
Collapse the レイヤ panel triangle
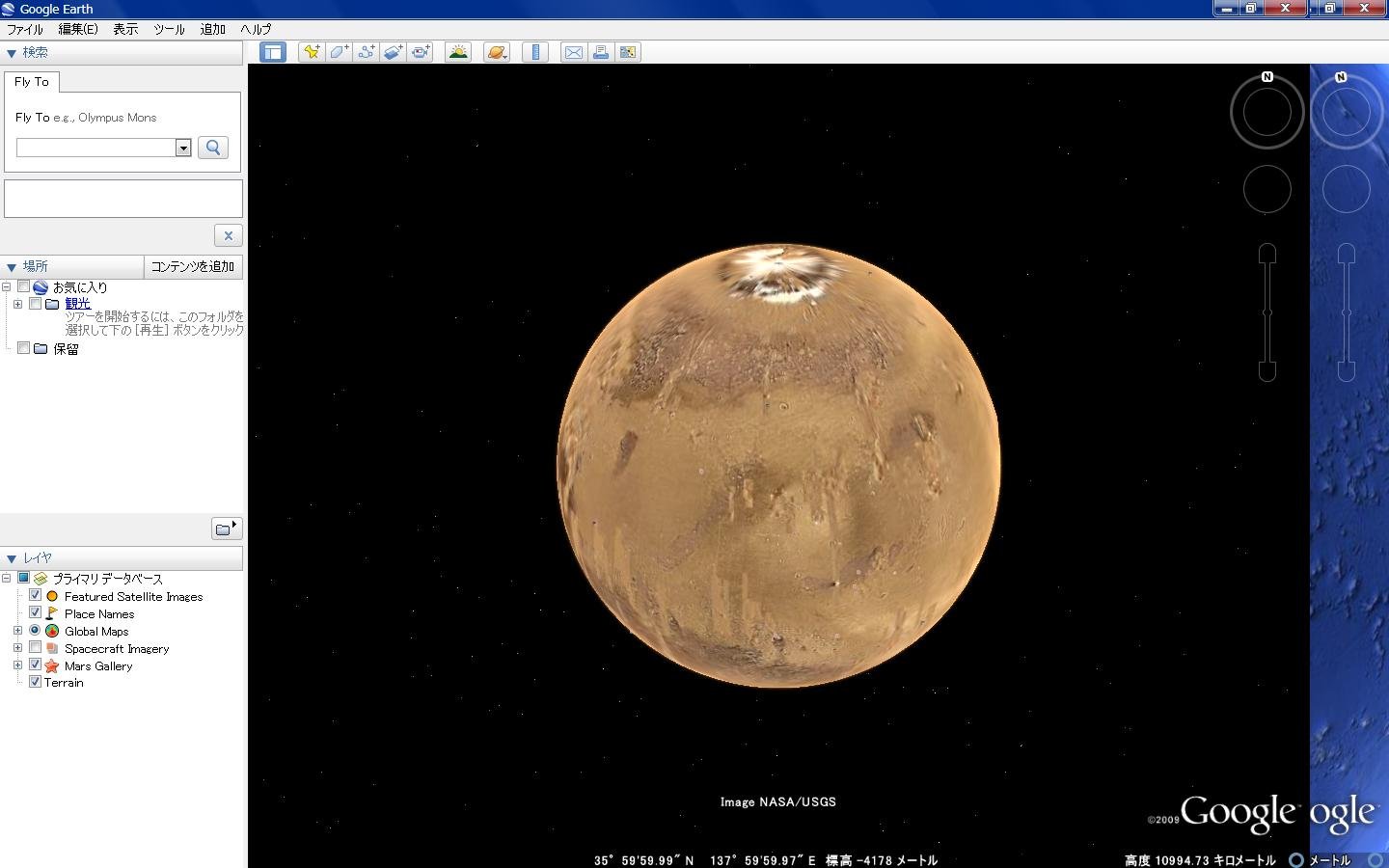pos(12,558)
